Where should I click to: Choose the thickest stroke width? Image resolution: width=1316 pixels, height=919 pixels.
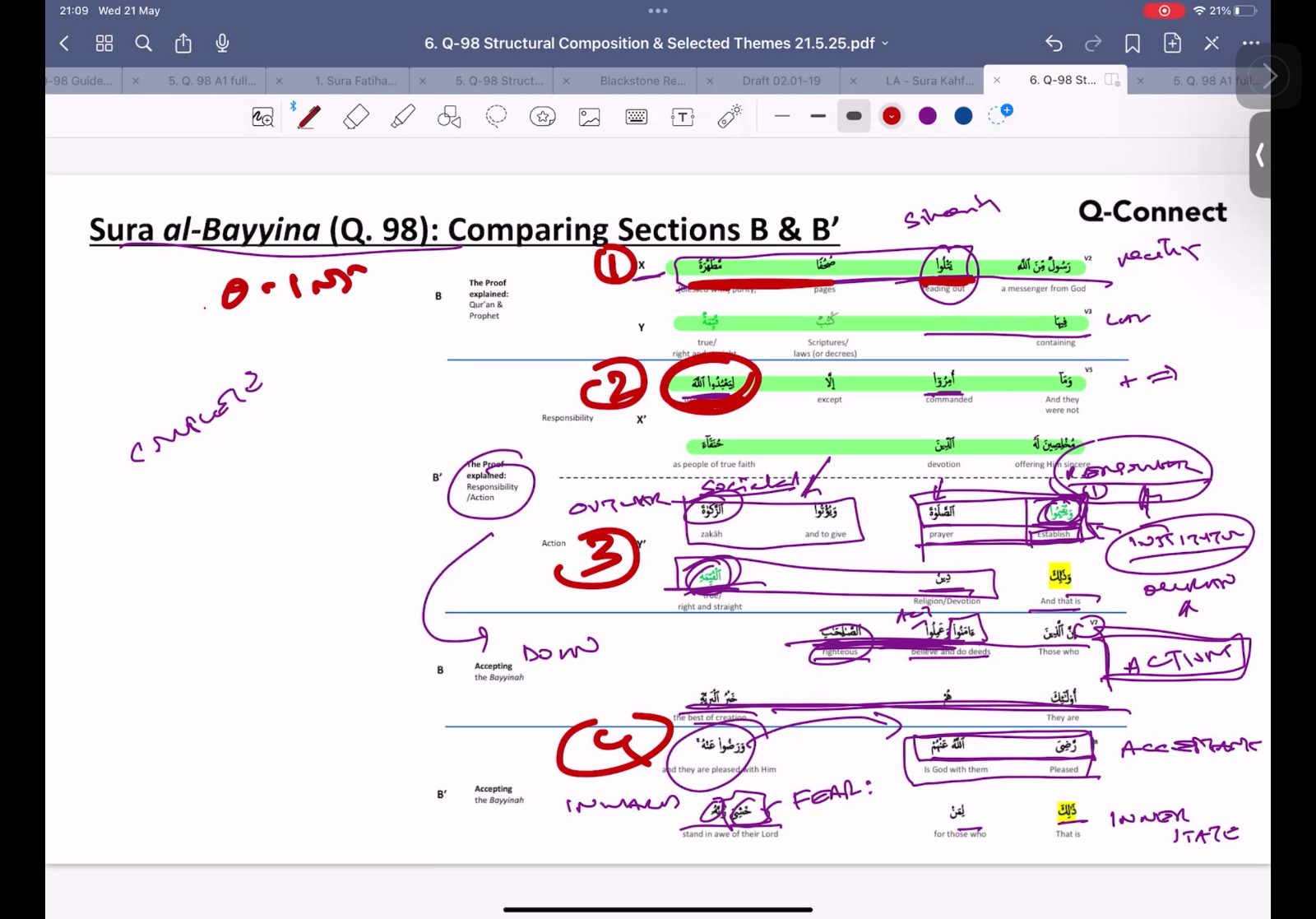pyautogui.click(x=854, y=117)
